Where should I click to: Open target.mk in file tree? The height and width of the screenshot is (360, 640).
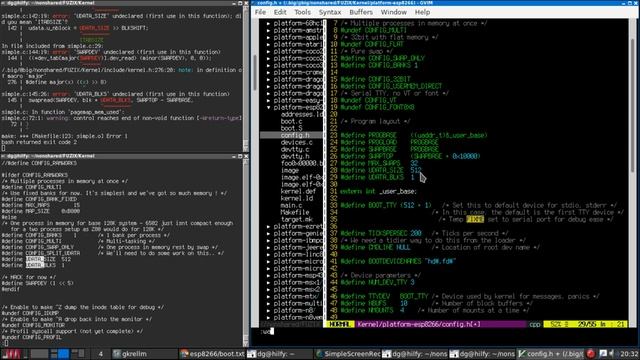297,219
